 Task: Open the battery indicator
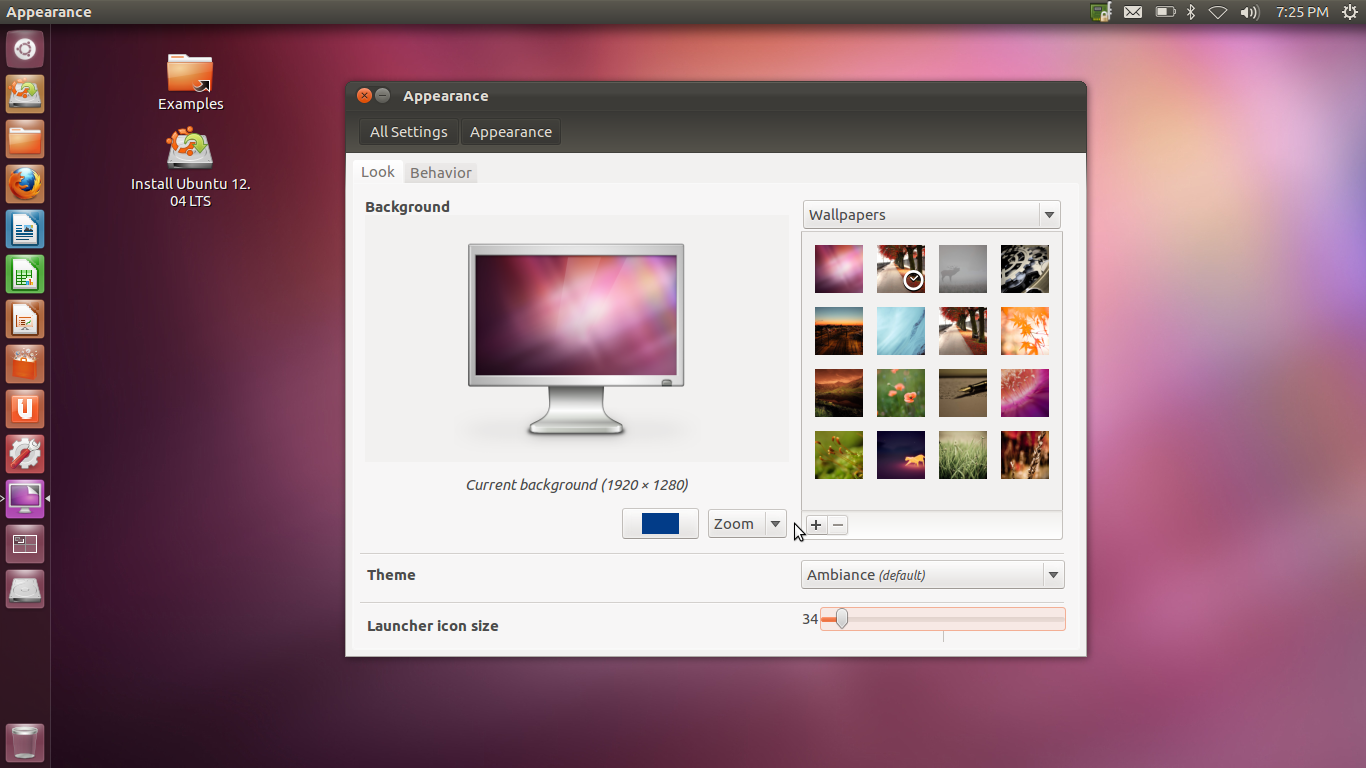[1165, 12]
